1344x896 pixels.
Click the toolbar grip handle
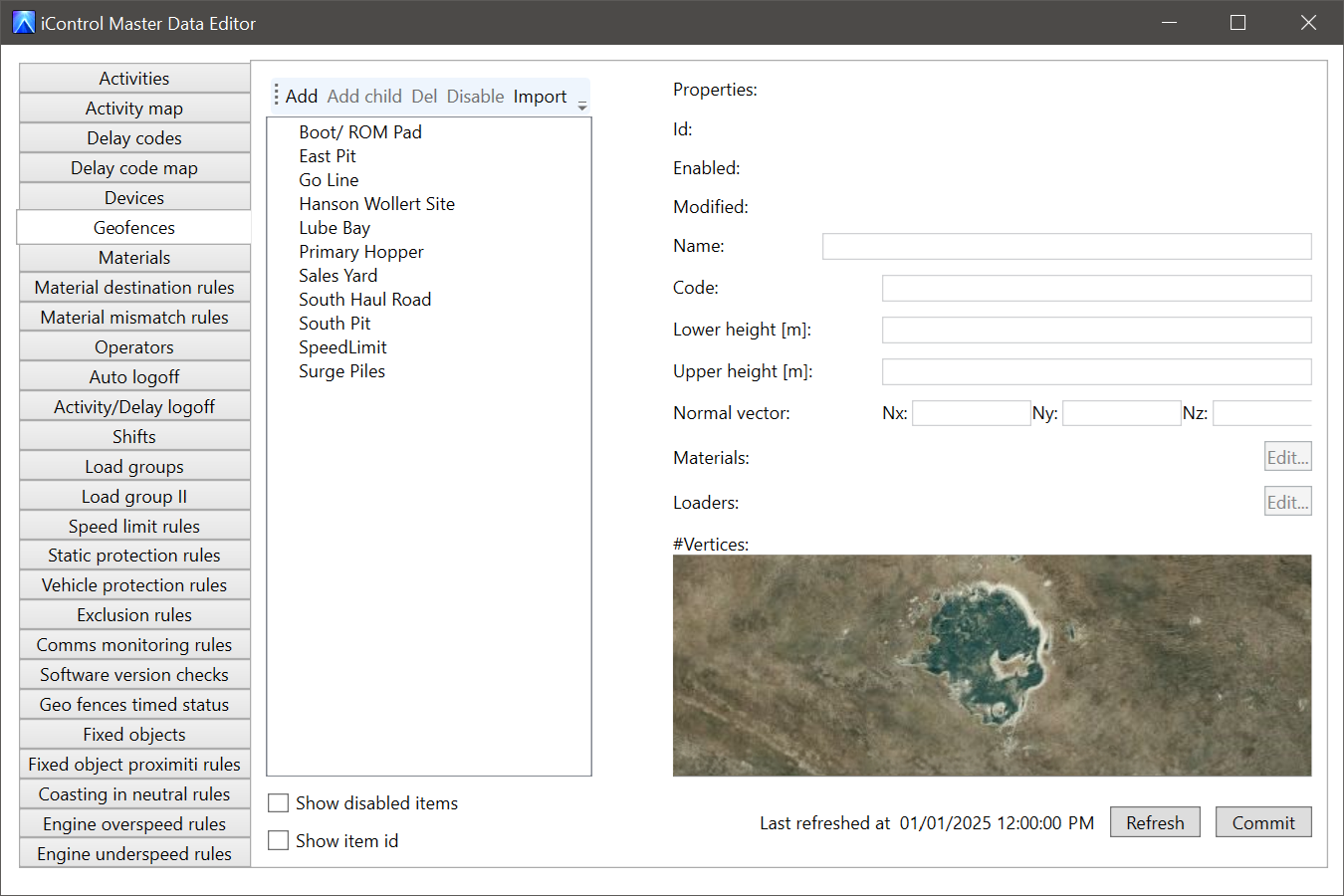click(x=277, y=96)
